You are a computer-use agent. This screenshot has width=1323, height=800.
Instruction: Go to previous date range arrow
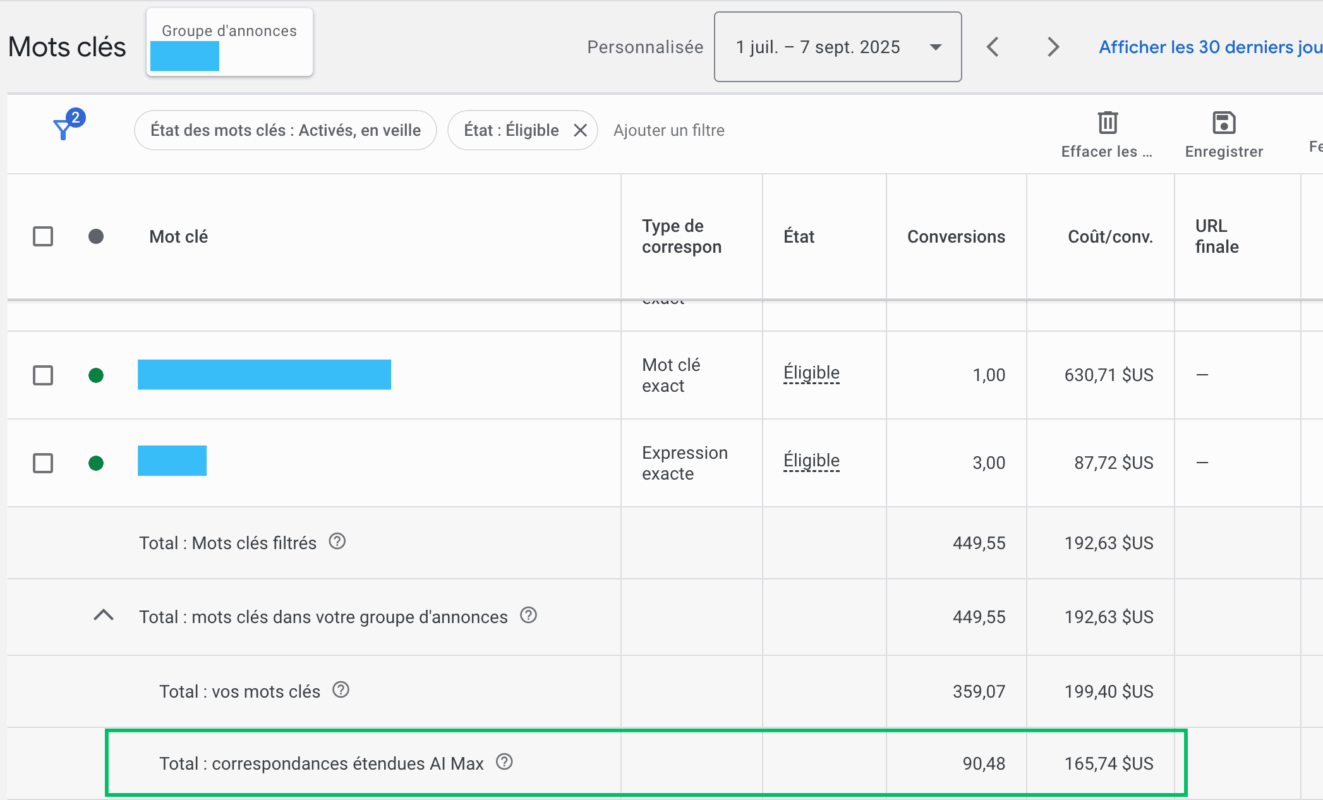[x=992, y=47]
